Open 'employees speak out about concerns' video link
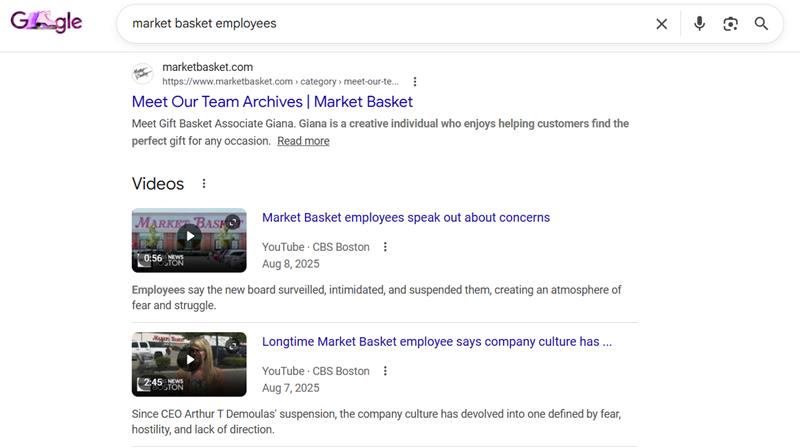Viewport: 800px width, 448px height. (x=405, y=217)
